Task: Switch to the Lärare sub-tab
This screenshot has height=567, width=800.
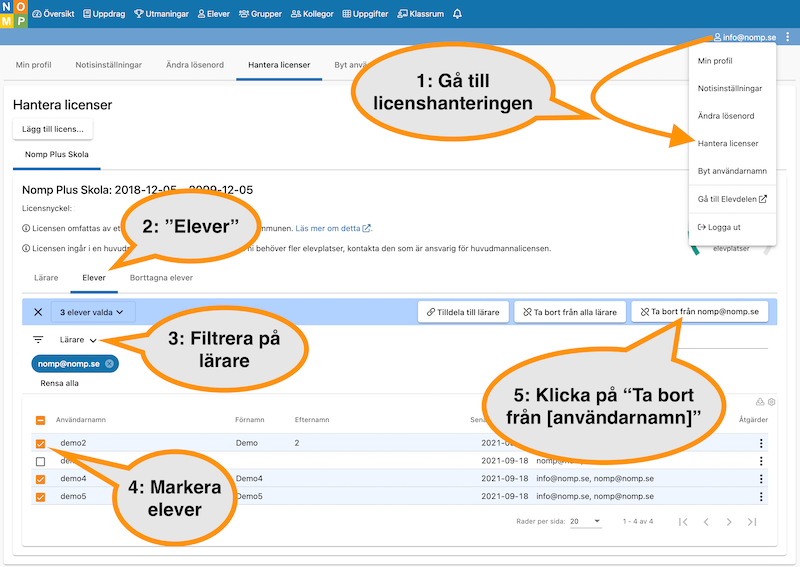Action: coord(46,278)
